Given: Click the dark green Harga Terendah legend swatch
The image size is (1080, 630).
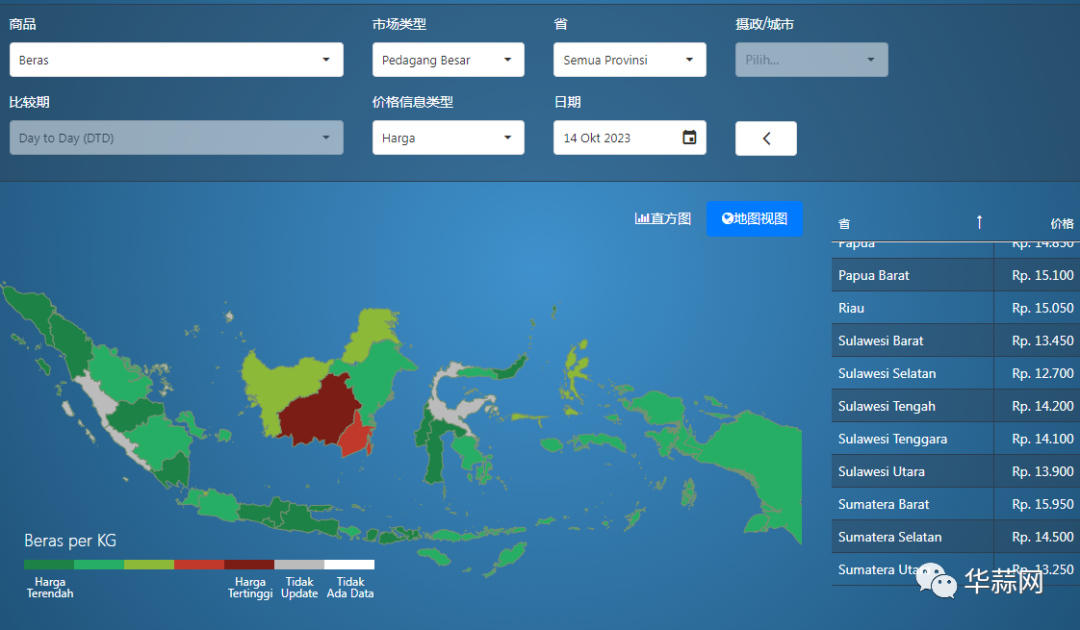Looking at the screenshot, I should click(x=49, y=565).
